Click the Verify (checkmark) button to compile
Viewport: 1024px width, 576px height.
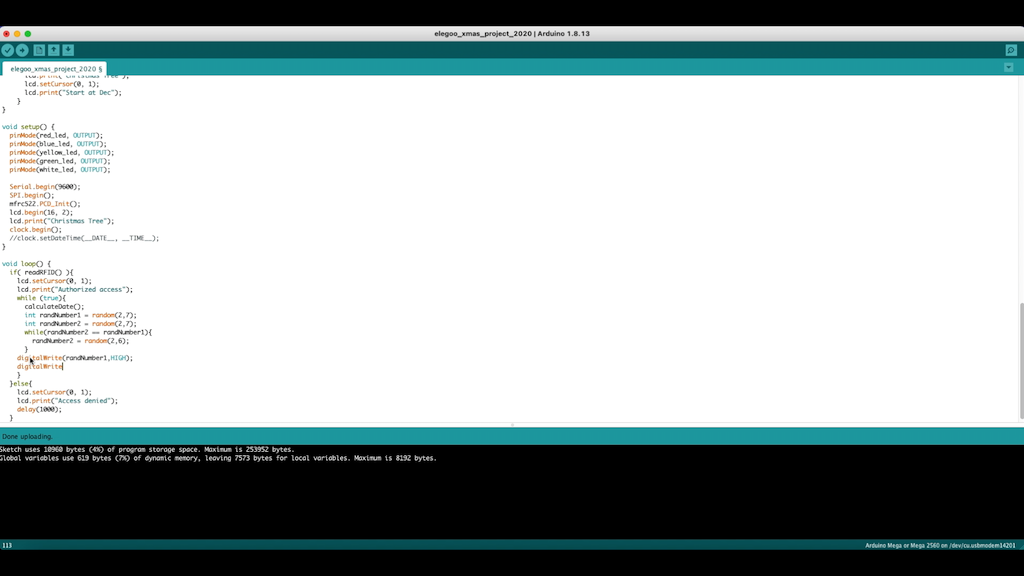click(x=8, y=49)
